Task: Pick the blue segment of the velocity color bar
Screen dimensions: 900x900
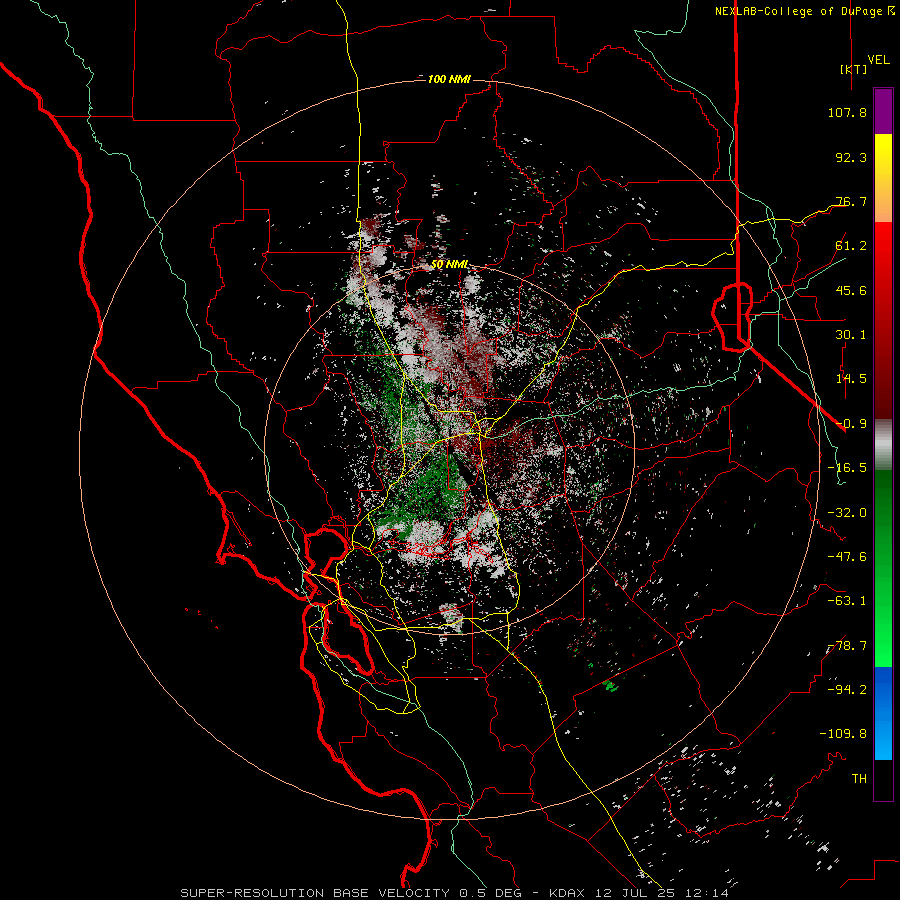Action: 883,713
